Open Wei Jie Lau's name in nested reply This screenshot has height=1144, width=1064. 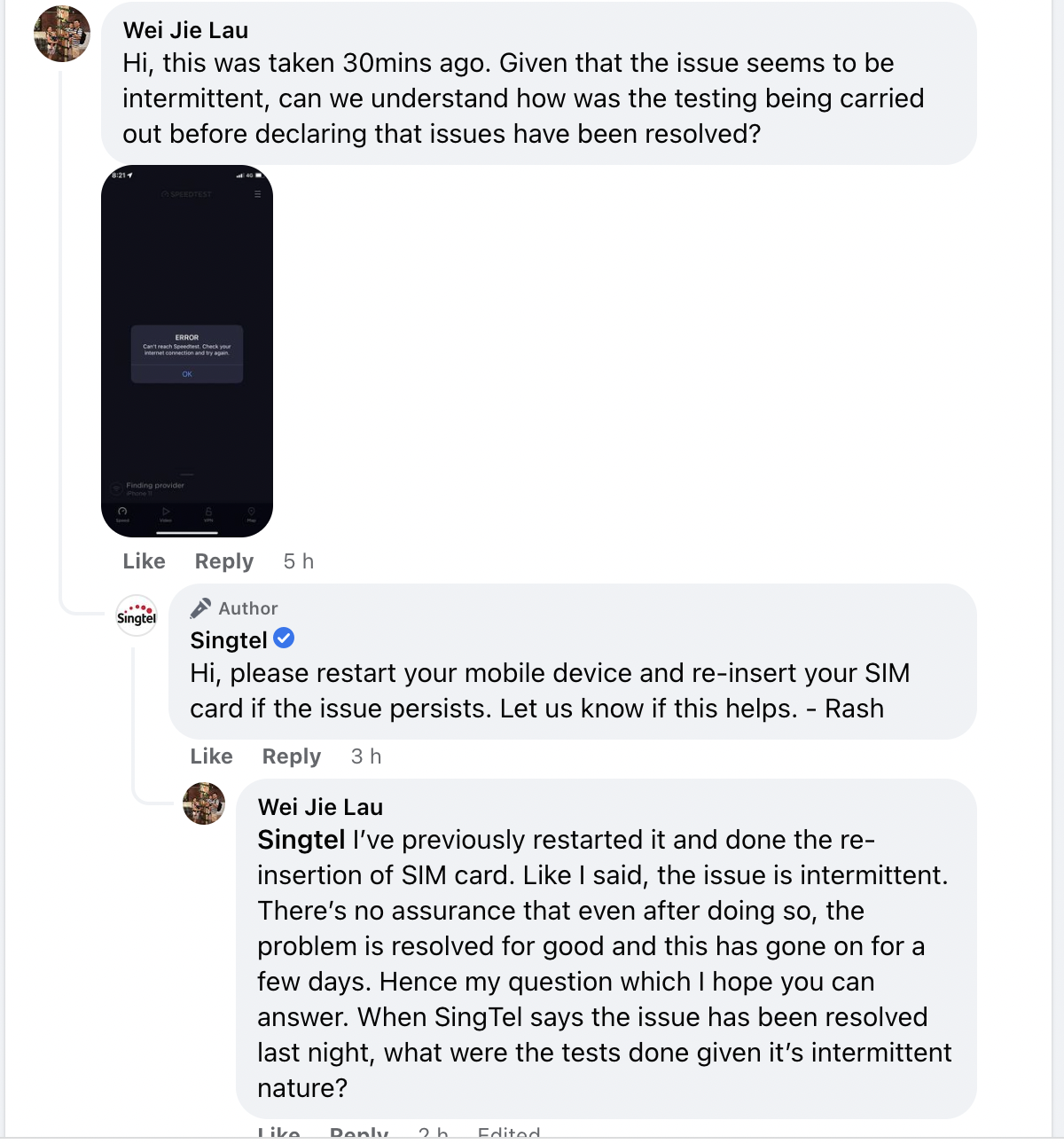point(321,807)
